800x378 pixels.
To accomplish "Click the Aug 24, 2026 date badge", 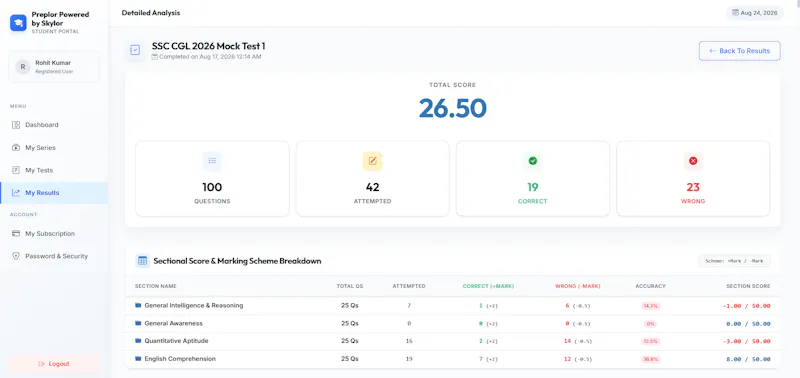I will tap(755, 13).
